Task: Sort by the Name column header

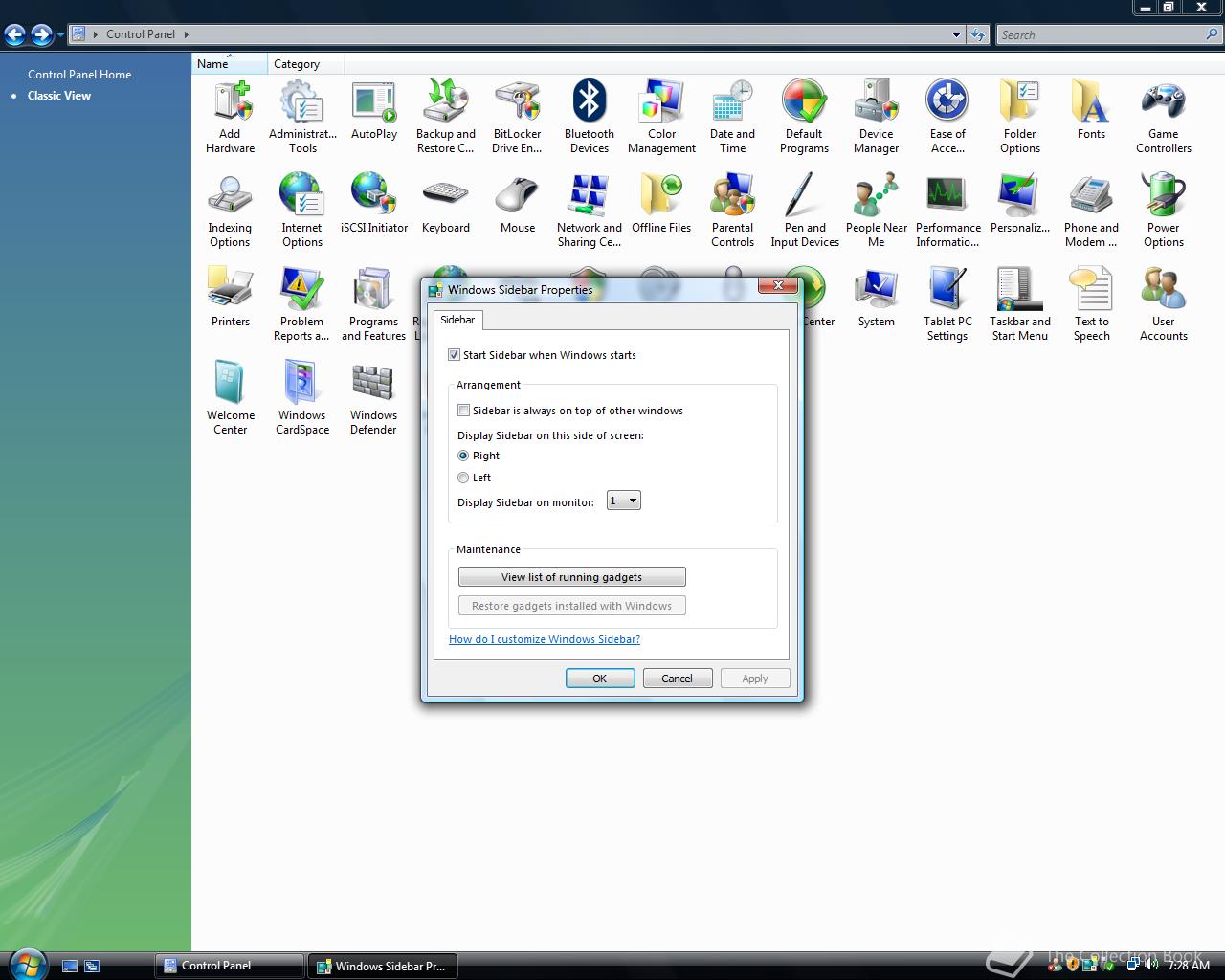Action: 230,64
